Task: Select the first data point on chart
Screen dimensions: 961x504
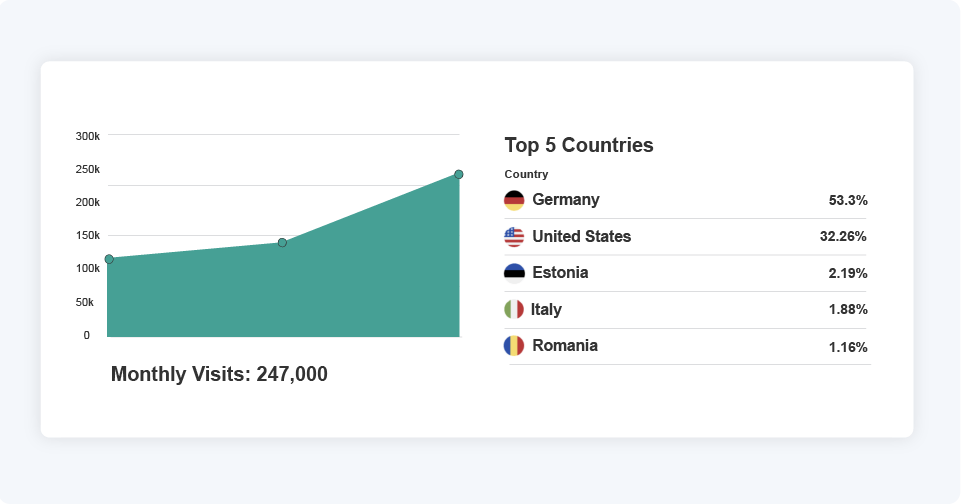Action: [109, 259]
